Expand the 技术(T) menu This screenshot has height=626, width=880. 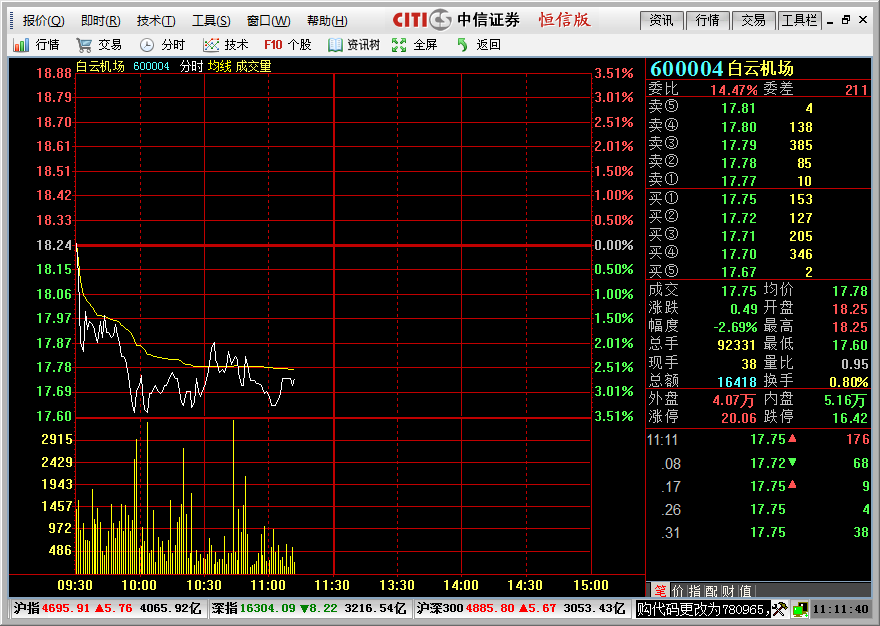click(155, 21)
